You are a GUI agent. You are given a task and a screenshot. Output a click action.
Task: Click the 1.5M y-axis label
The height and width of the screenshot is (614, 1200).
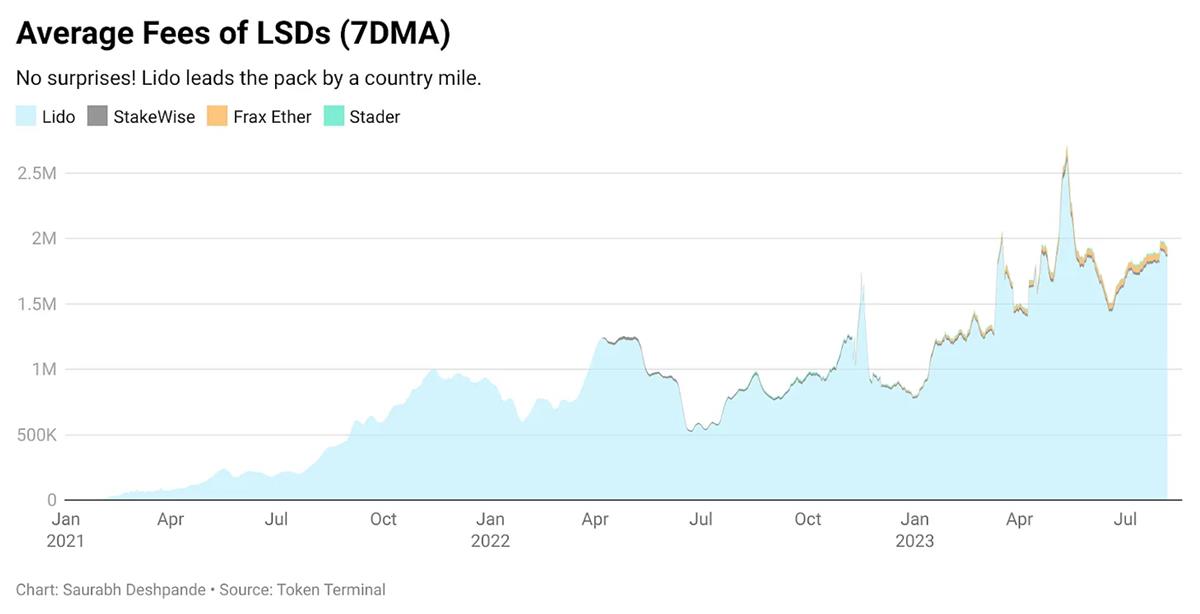37,304
